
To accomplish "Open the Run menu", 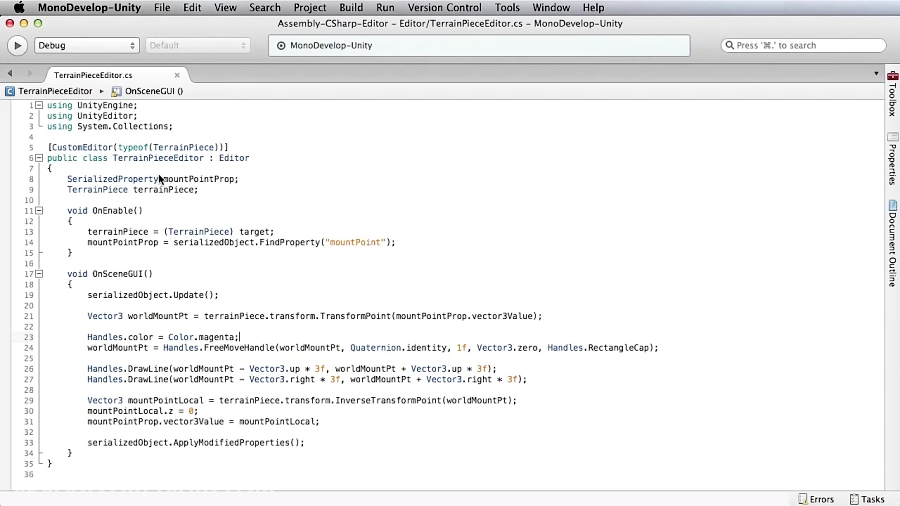I will (x=385, y=7).
